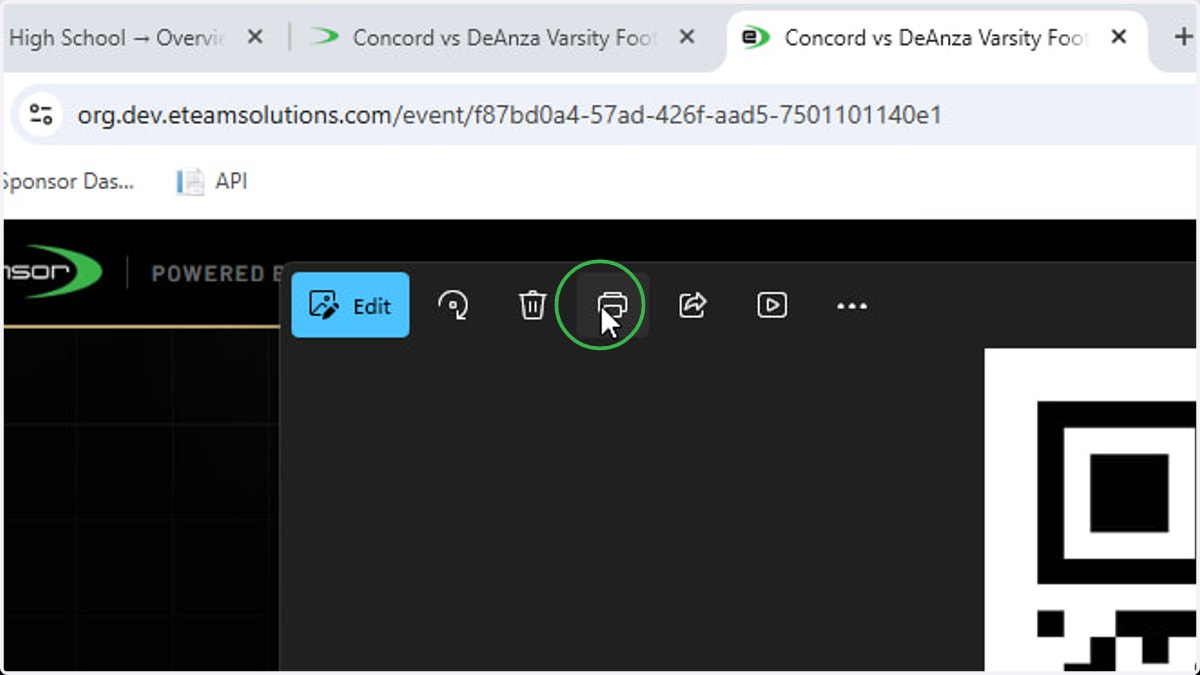Start slideshow with the play icon
The image size is (1200, 675).
pos(772,305)
